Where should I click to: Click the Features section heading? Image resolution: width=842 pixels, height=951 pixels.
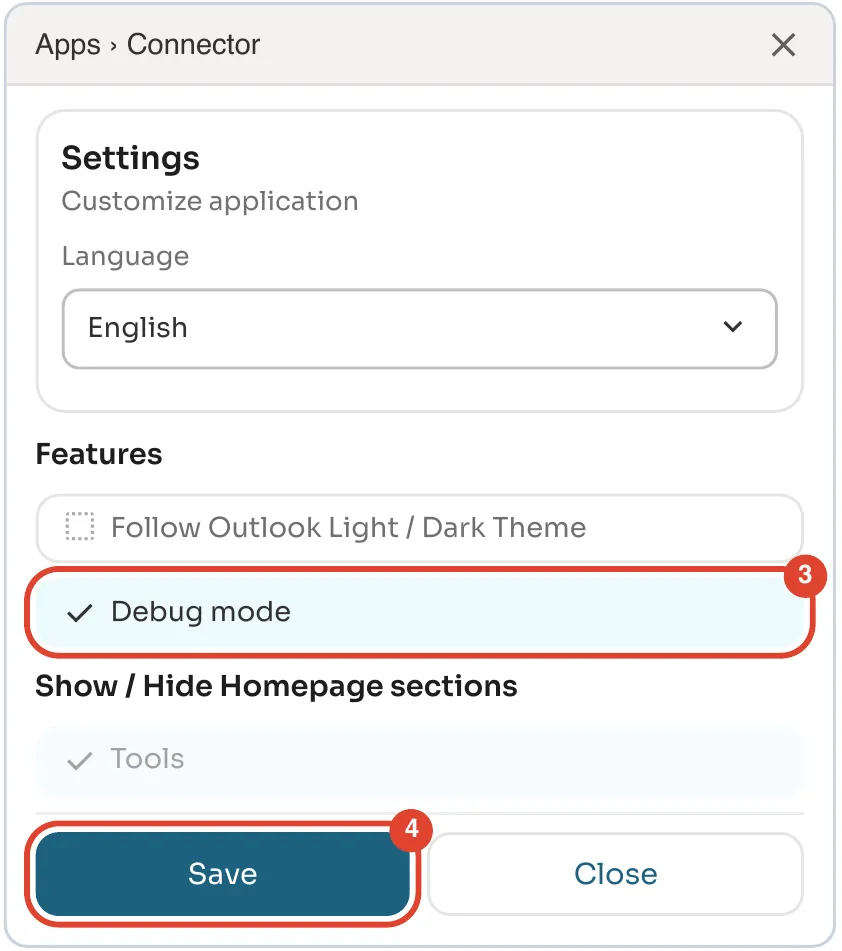coord(99,454)
